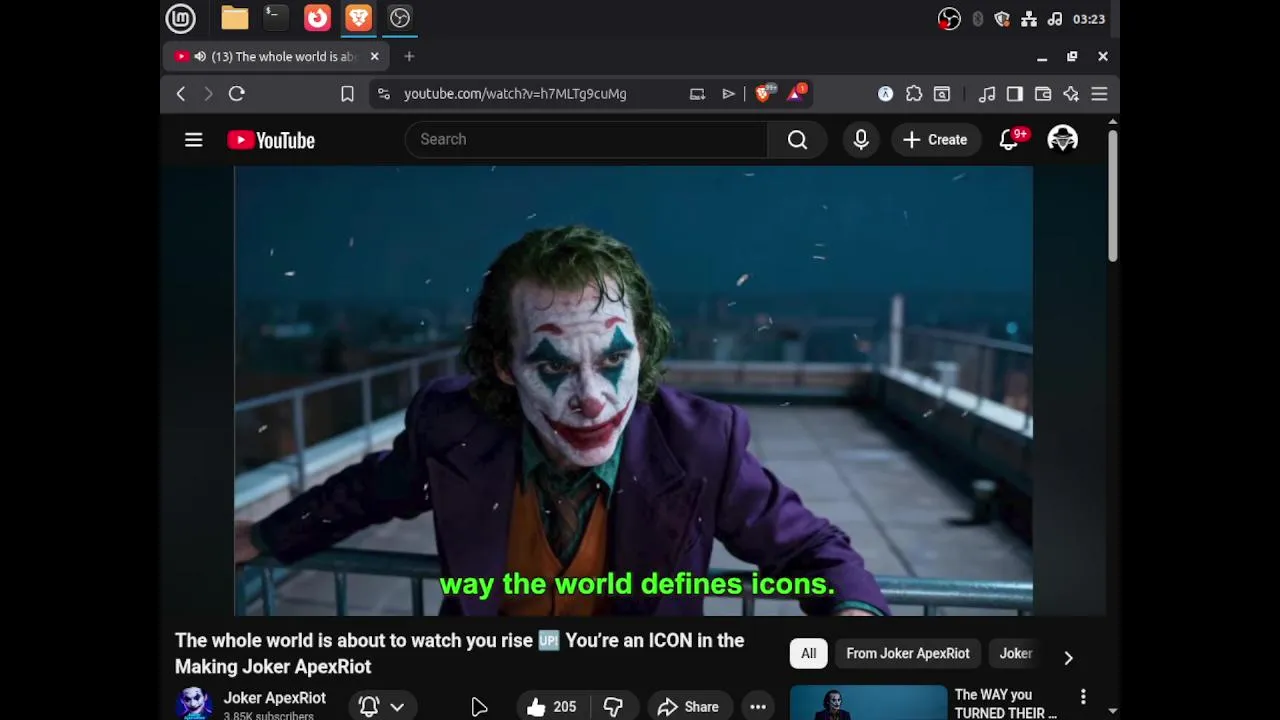Open the Brave Rewards triangle icon
The image size is (1280, 720).
tap(797, 93)
